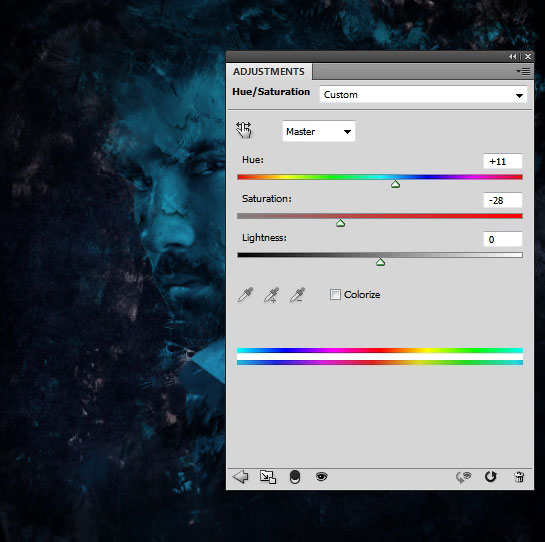
Task: Click the view previous state icon
Action: 463,477
